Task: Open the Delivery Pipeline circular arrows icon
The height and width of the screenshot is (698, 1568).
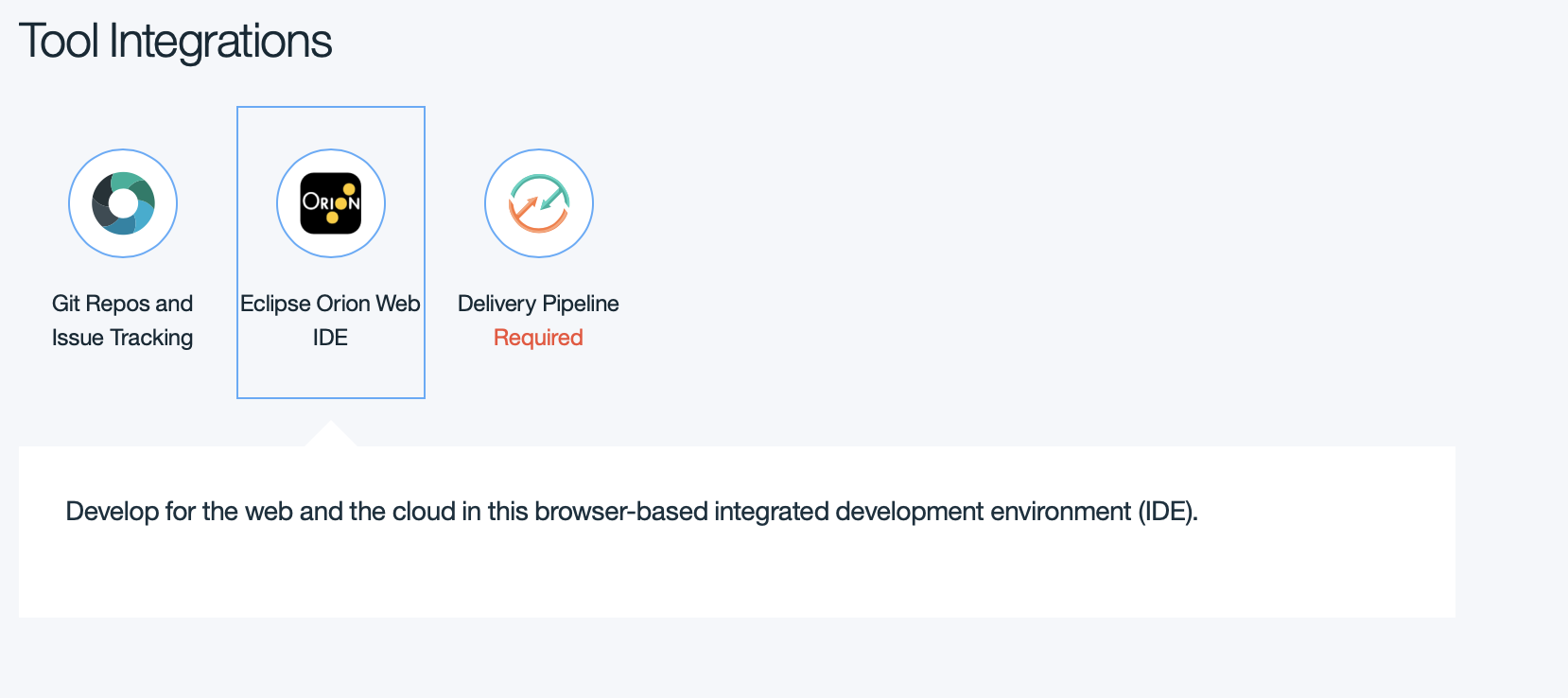Action: coord(539,203)
